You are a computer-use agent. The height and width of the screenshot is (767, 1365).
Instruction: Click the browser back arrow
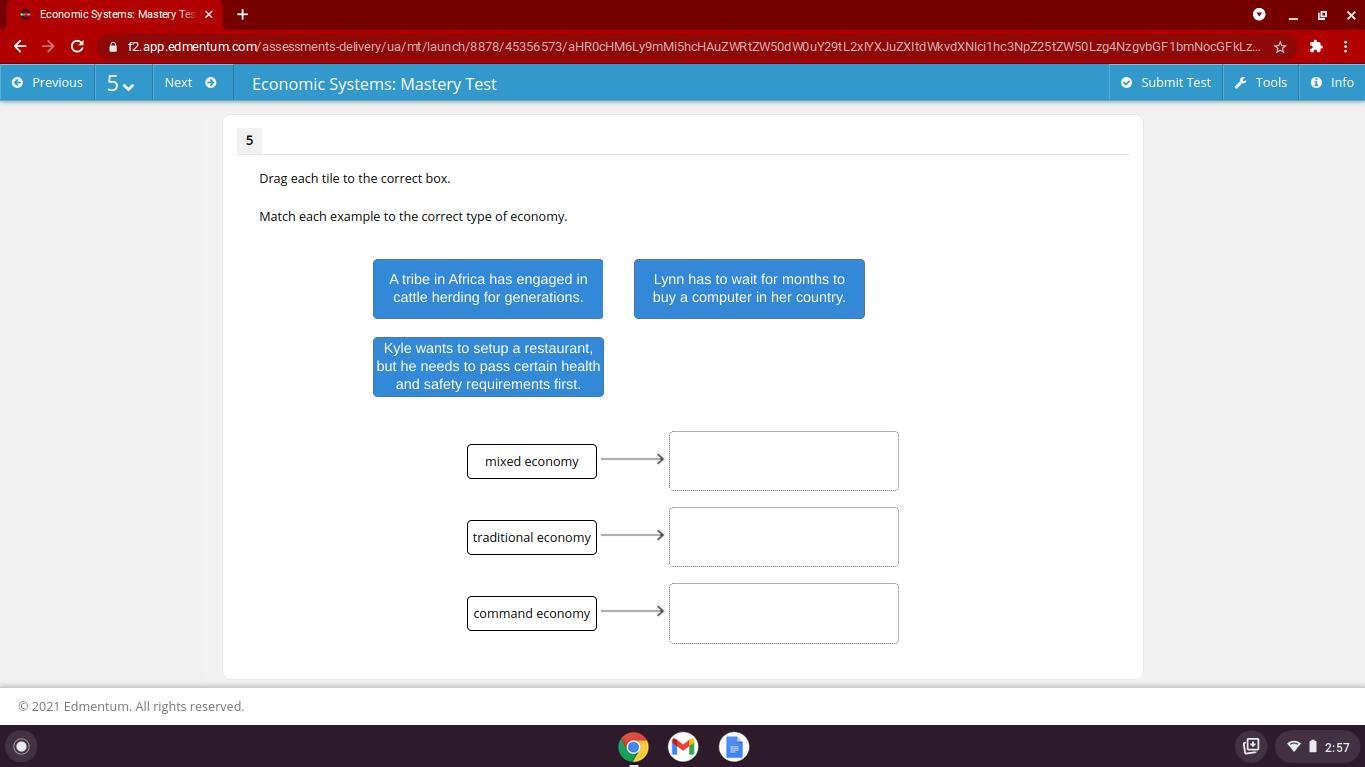(20, 46)
